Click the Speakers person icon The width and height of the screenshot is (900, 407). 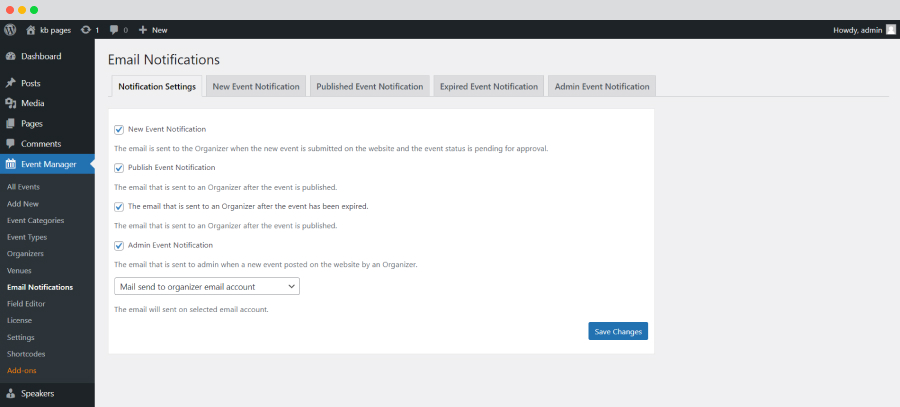10,394
